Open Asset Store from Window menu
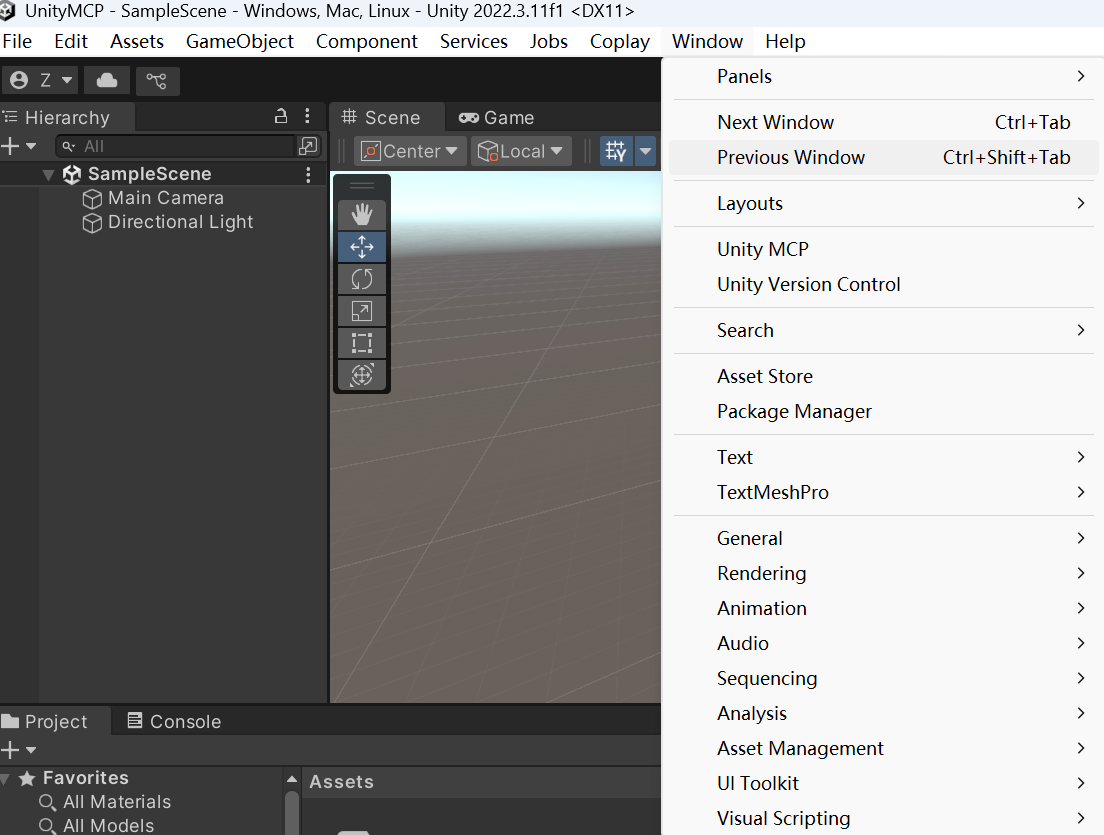Screen dimensions: 1104x835 click(883, 377)
